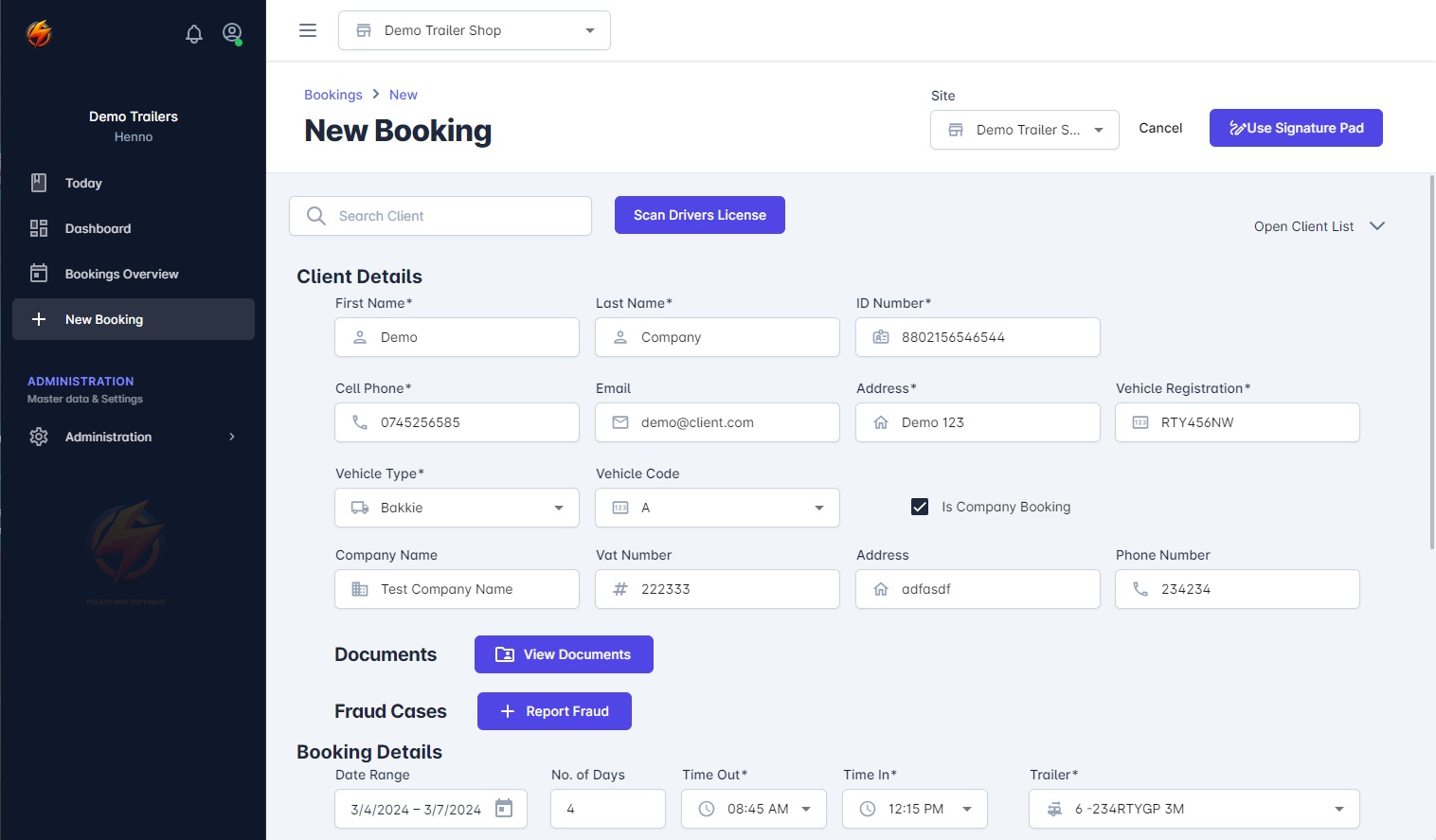Click the Bookings breadcrumb link

333,94
